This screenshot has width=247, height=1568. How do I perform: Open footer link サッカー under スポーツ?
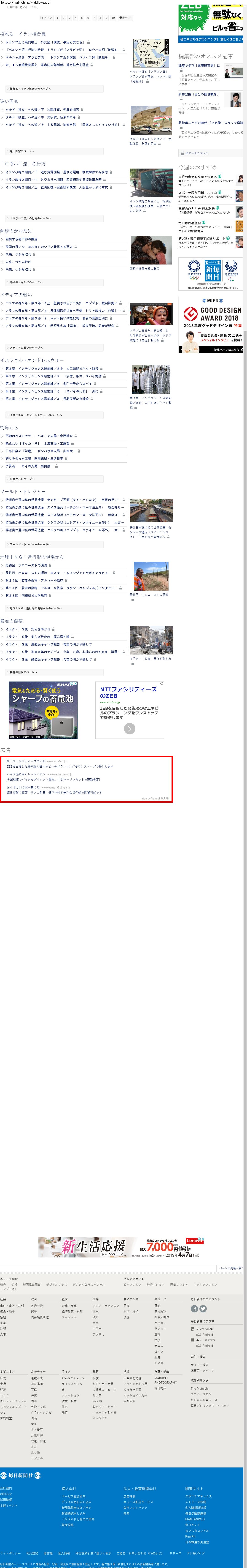pos(160,1323)
